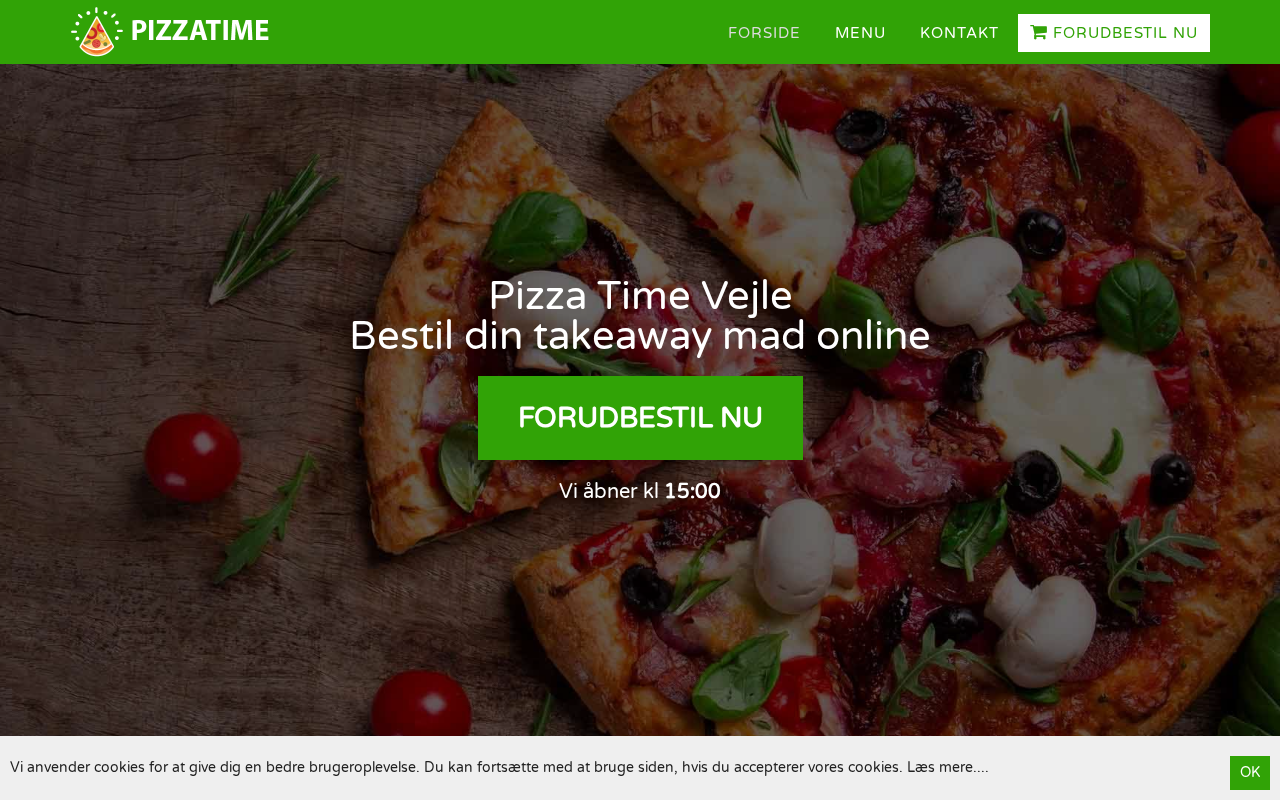Open the Læs mere cookie link
Image resolution: width=1280 pixels, height=800 pixels.
click(x=947, y=767)
